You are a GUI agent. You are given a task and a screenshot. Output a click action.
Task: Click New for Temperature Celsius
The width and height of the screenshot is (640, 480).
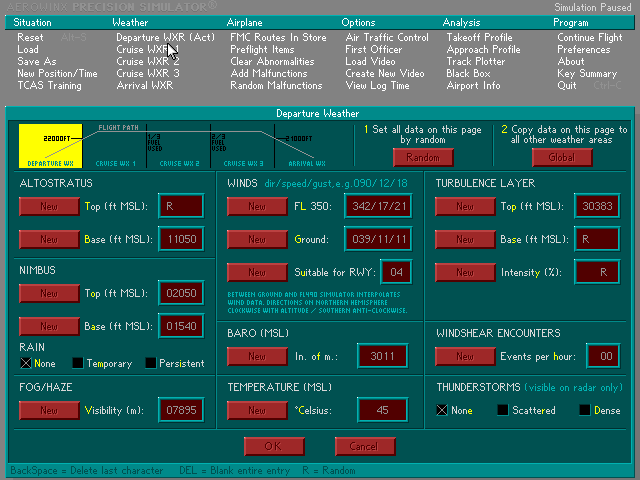(257, 410)
